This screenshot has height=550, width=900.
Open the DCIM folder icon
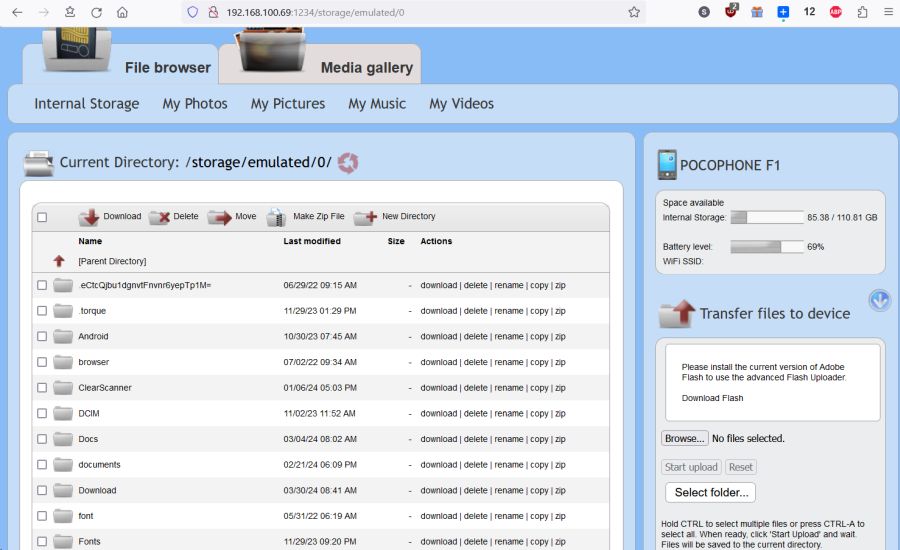pyautogui.click(x=63, y=413)
